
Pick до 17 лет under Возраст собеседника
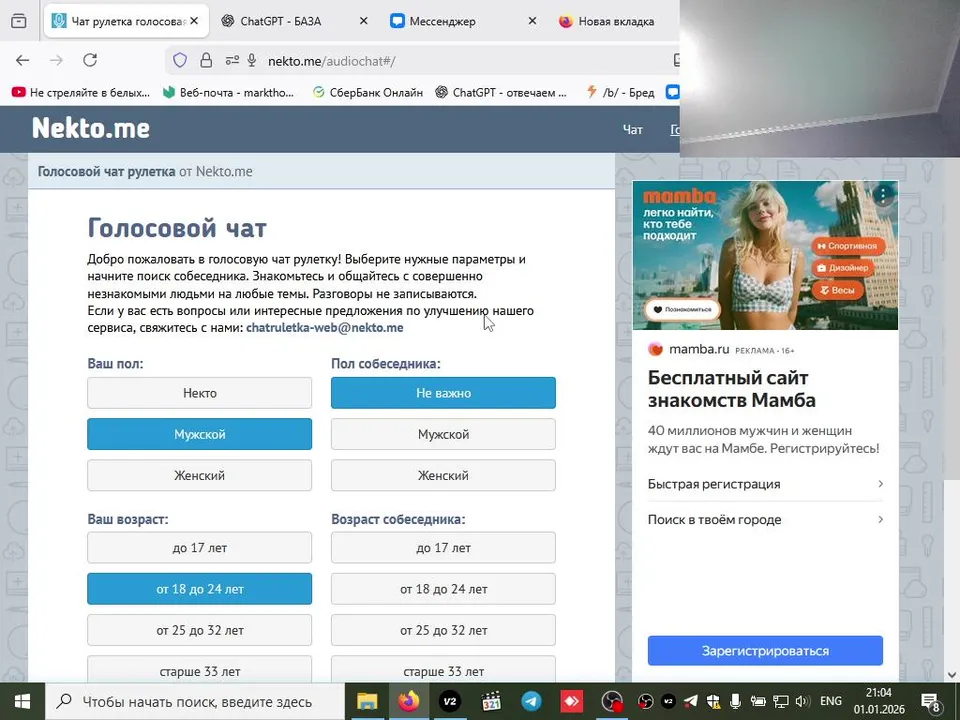pos(443,548)
